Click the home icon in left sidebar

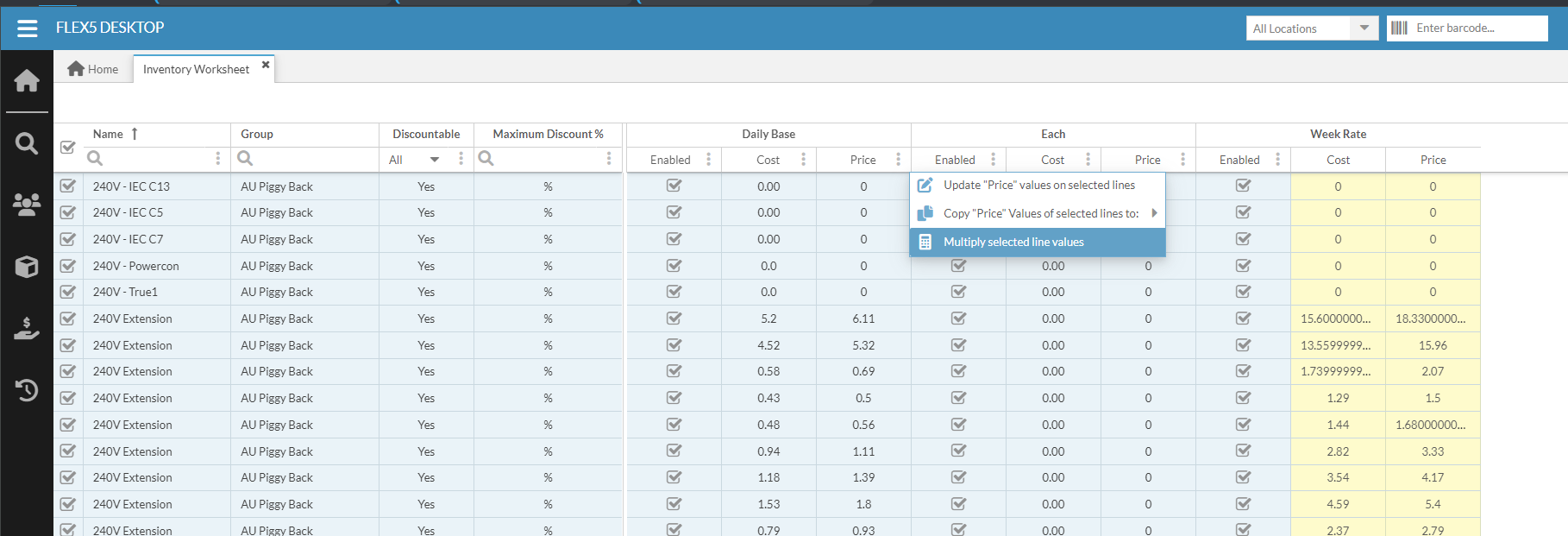[x=27, y=81]
